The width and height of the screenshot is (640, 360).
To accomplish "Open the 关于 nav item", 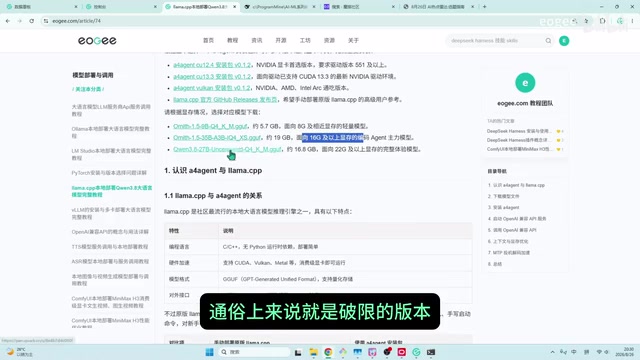I will 353,40.
